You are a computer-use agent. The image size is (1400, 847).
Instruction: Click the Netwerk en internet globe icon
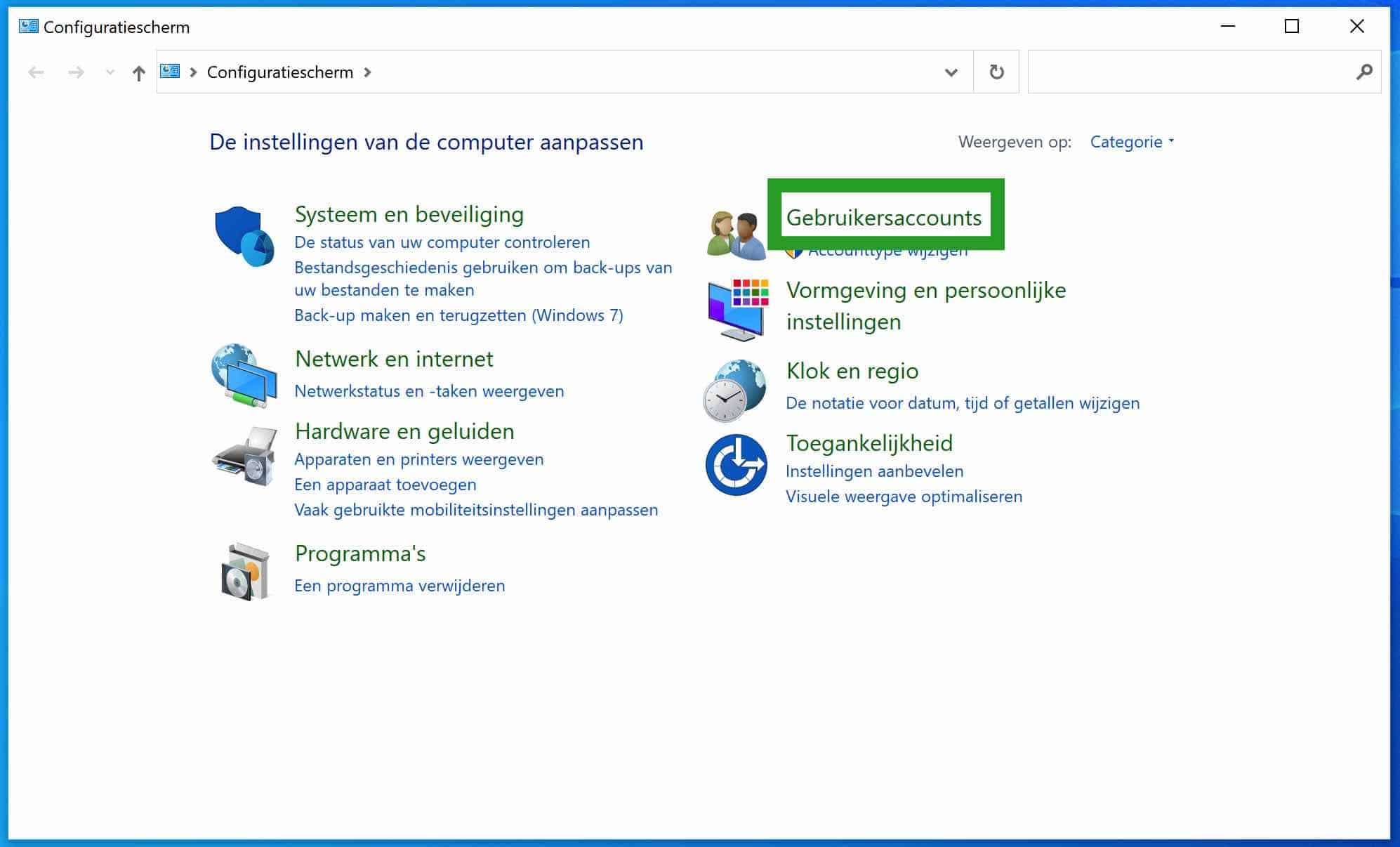coord(242,374)
